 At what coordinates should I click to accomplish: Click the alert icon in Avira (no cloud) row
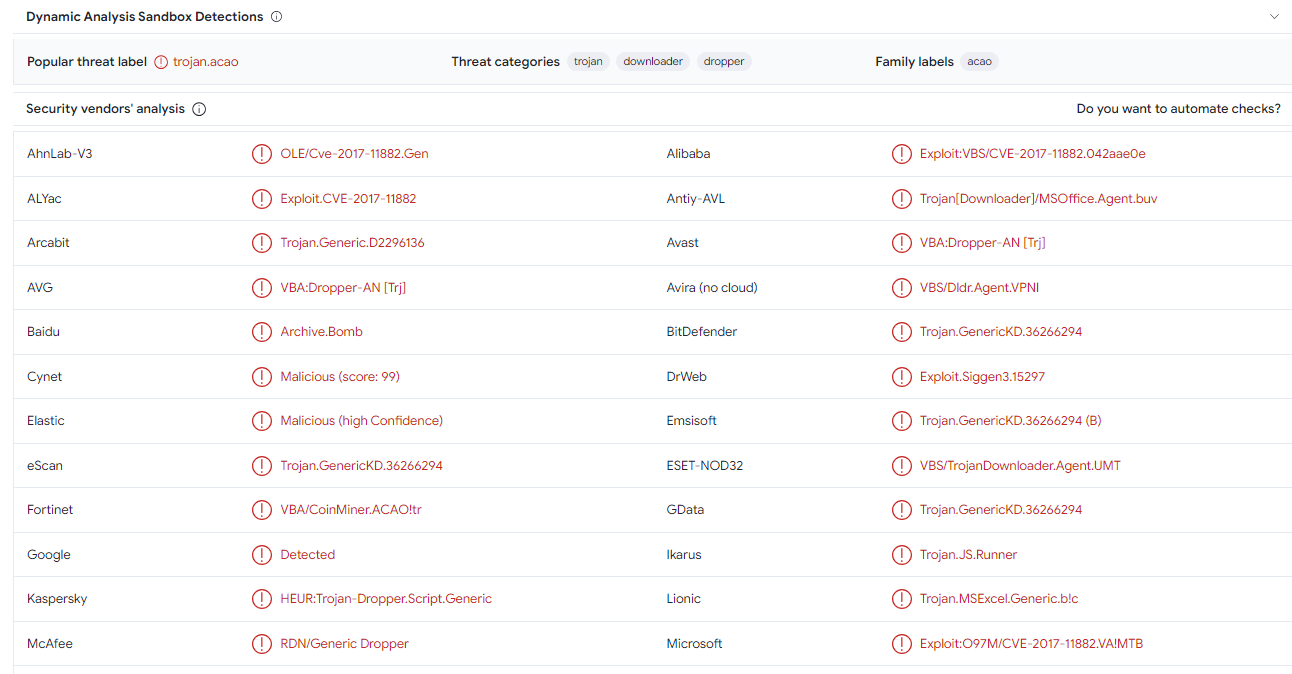point(901,288)
